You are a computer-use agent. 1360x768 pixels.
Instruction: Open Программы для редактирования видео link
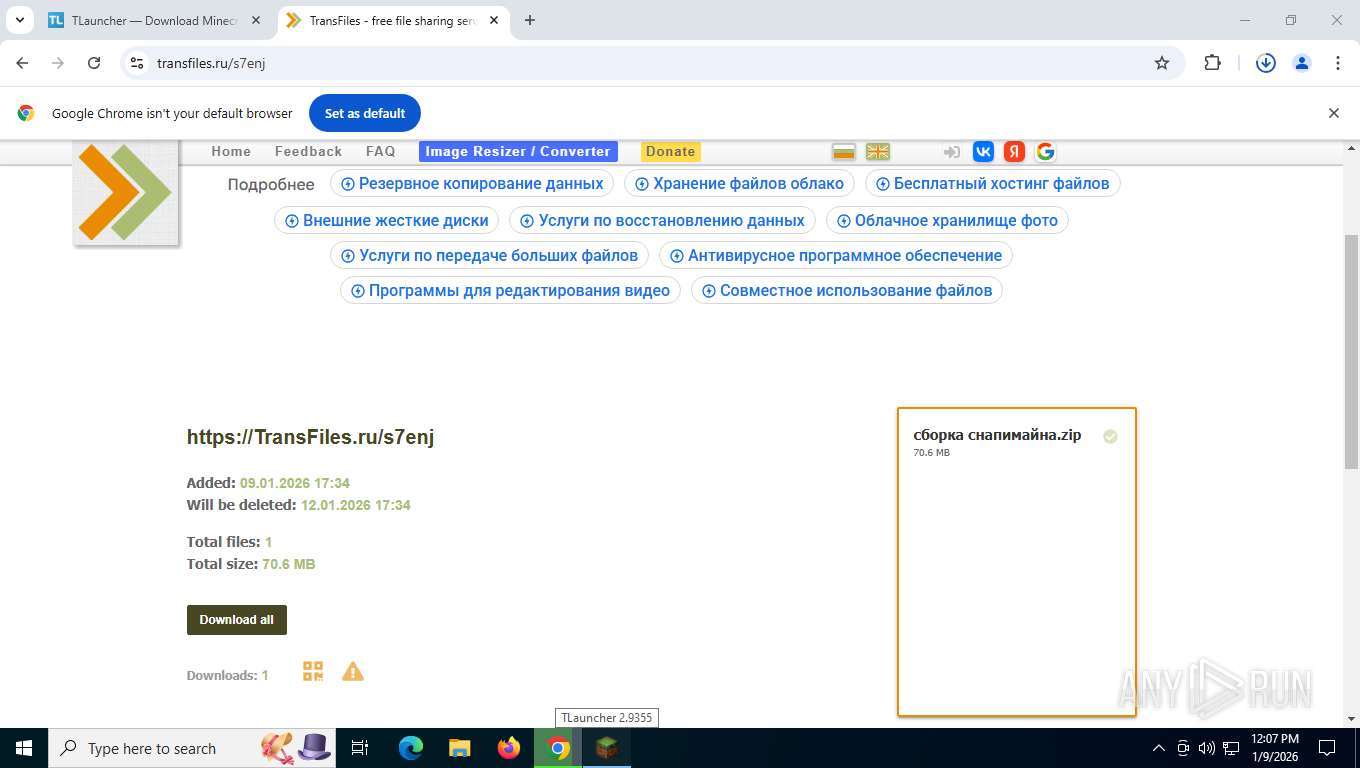tap(511, 291)
